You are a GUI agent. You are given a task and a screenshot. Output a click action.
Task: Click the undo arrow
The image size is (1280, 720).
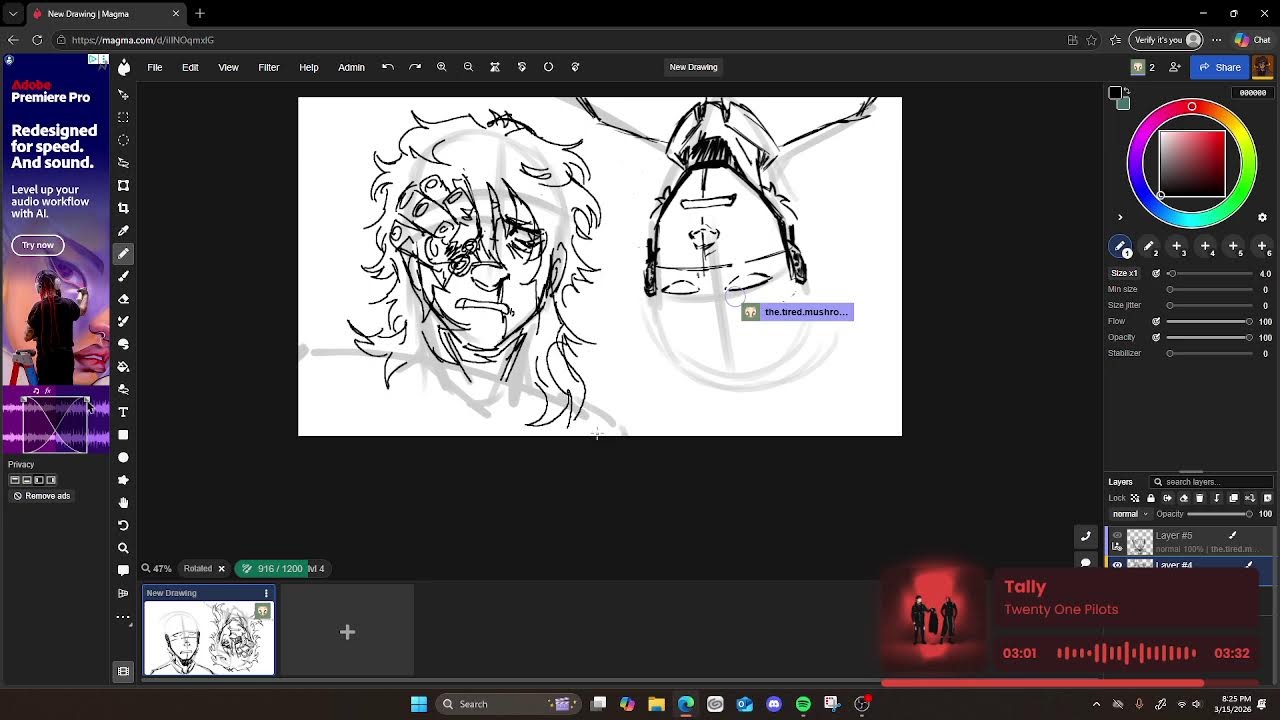pyautogui.click(x=388, y=67)
